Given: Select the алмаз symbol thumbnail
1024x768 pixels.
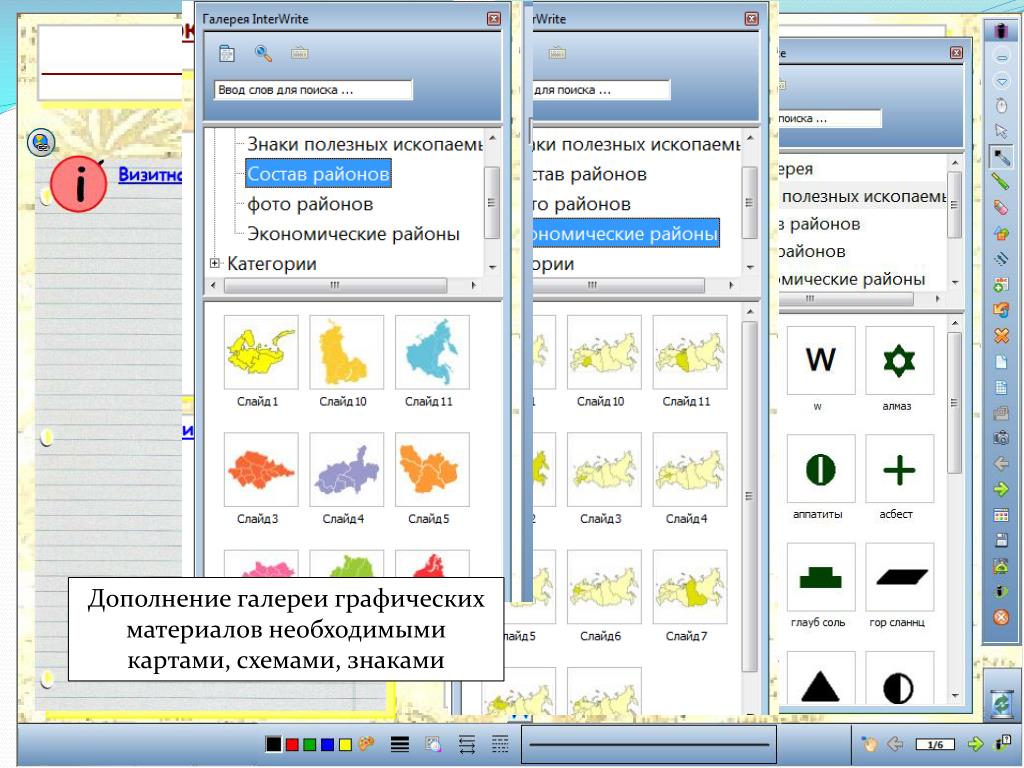Looking at the screenshot, I should [x=899, y=360].
